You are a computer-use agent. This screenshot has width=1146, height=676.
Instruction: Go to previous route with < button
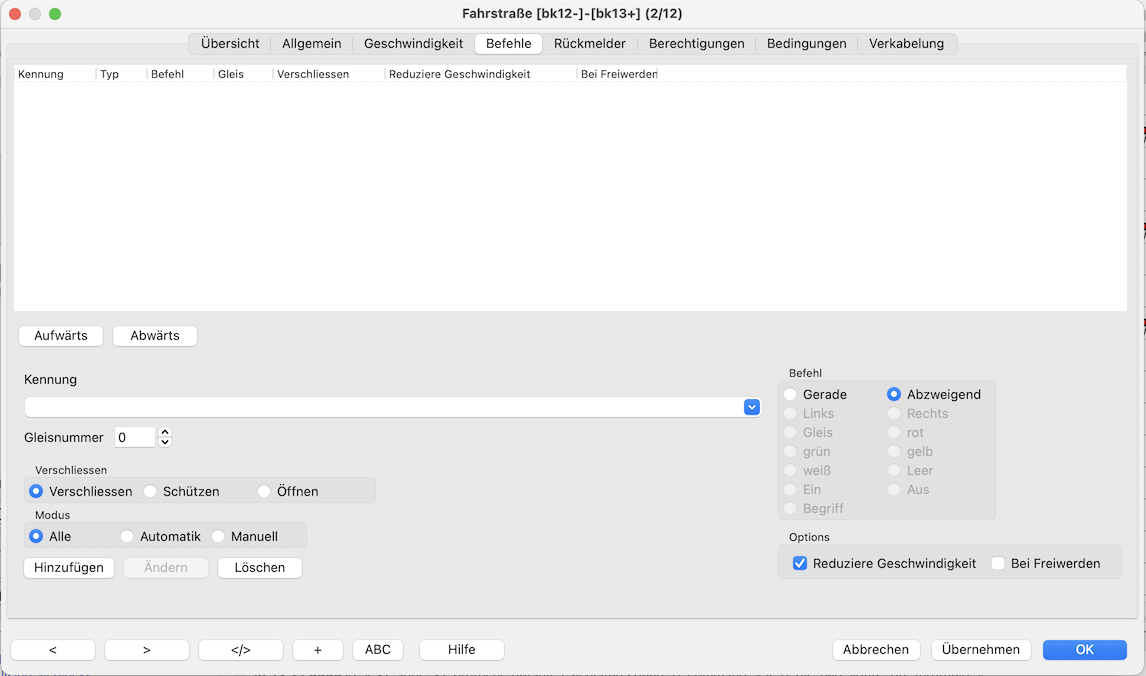pos(53,650)
